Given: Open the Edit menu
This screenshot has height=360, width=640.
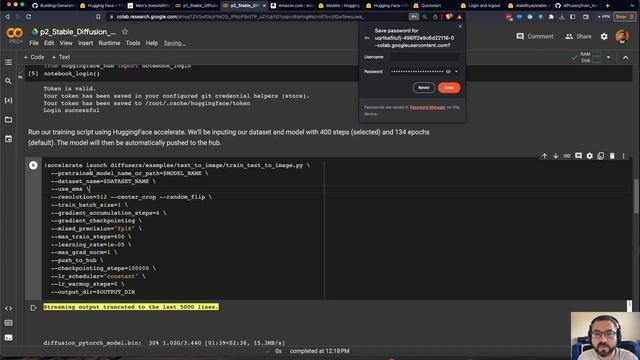Looking at the screenshot, I should [49, 43].
